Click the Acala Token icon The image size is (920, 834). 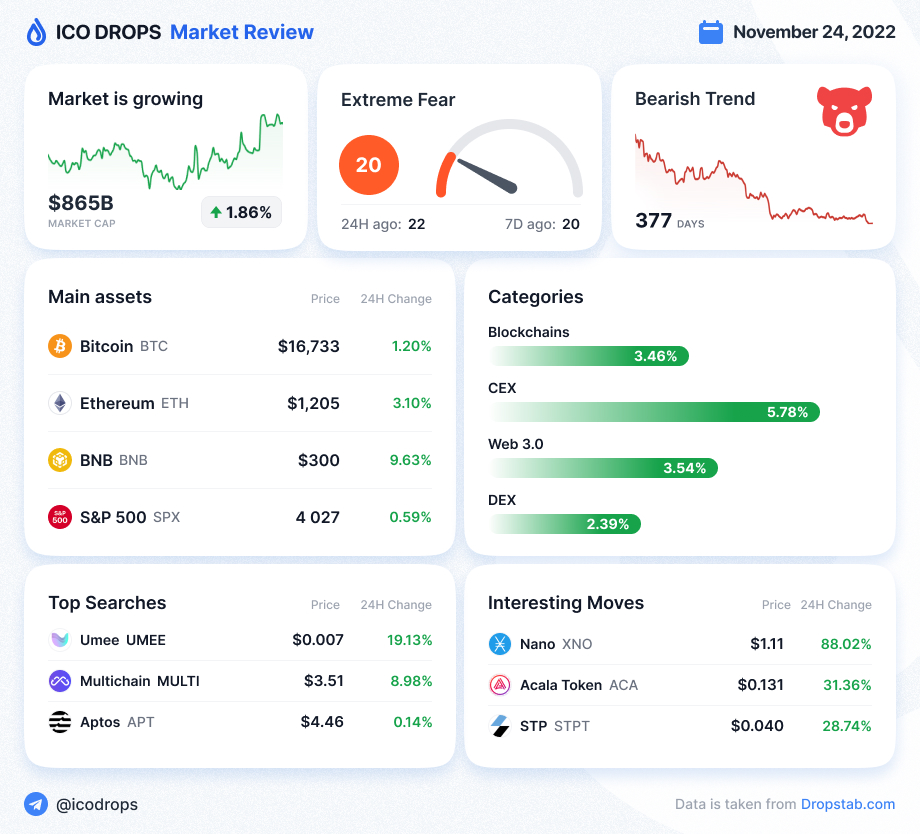coord(500,685)
